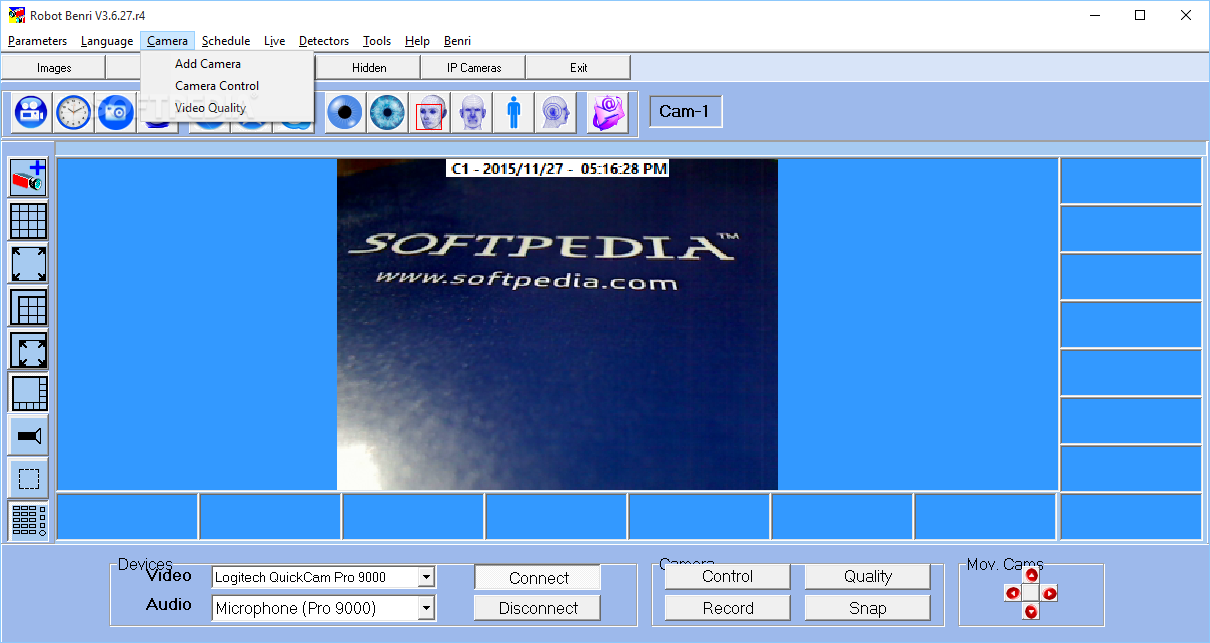
Task: Open the Tools menu
Action: click(377, 41)
